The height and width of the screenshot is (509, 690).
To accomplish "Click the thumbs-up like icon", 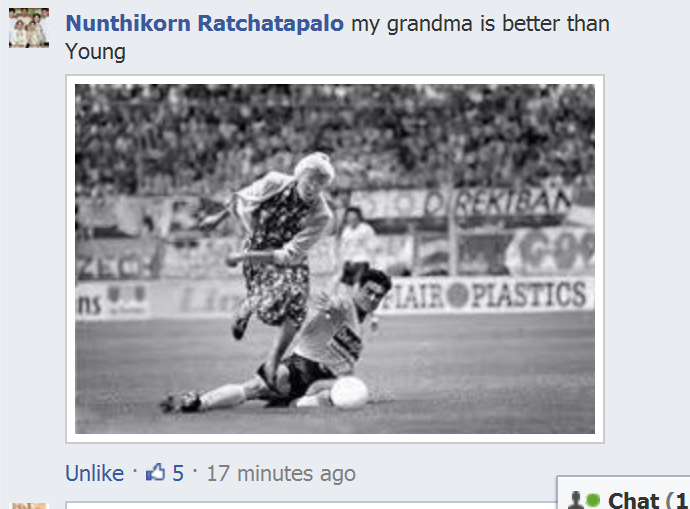I will pyautogui.click(x=155, y=472).
